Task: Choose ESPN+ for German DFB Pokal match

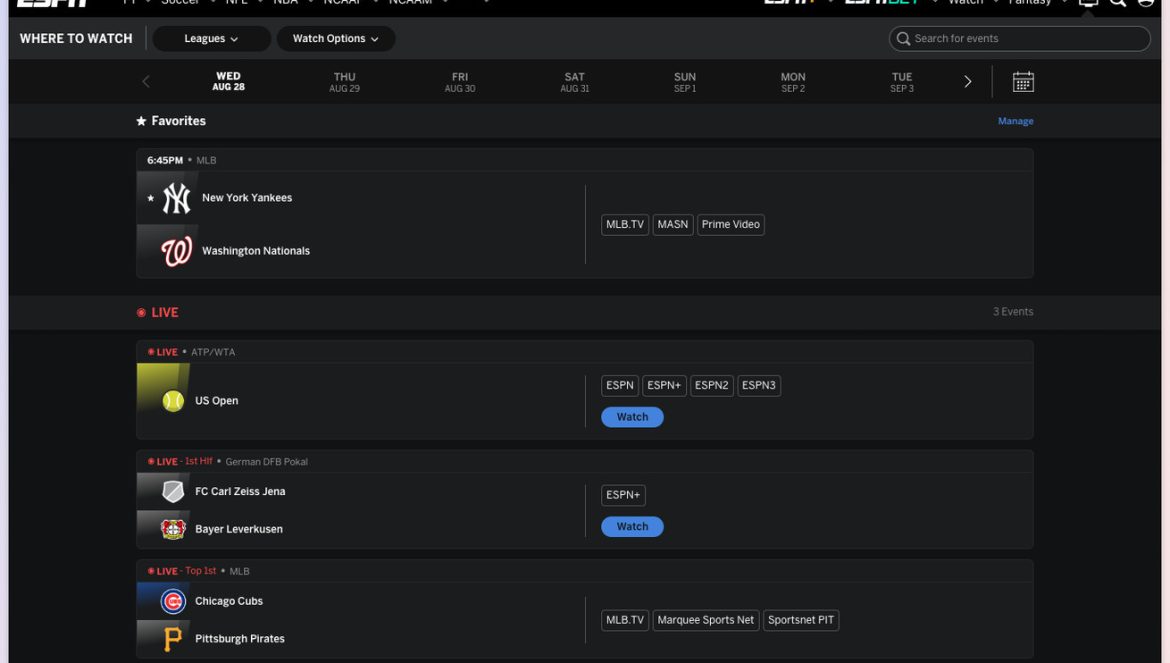Action: 623,495
